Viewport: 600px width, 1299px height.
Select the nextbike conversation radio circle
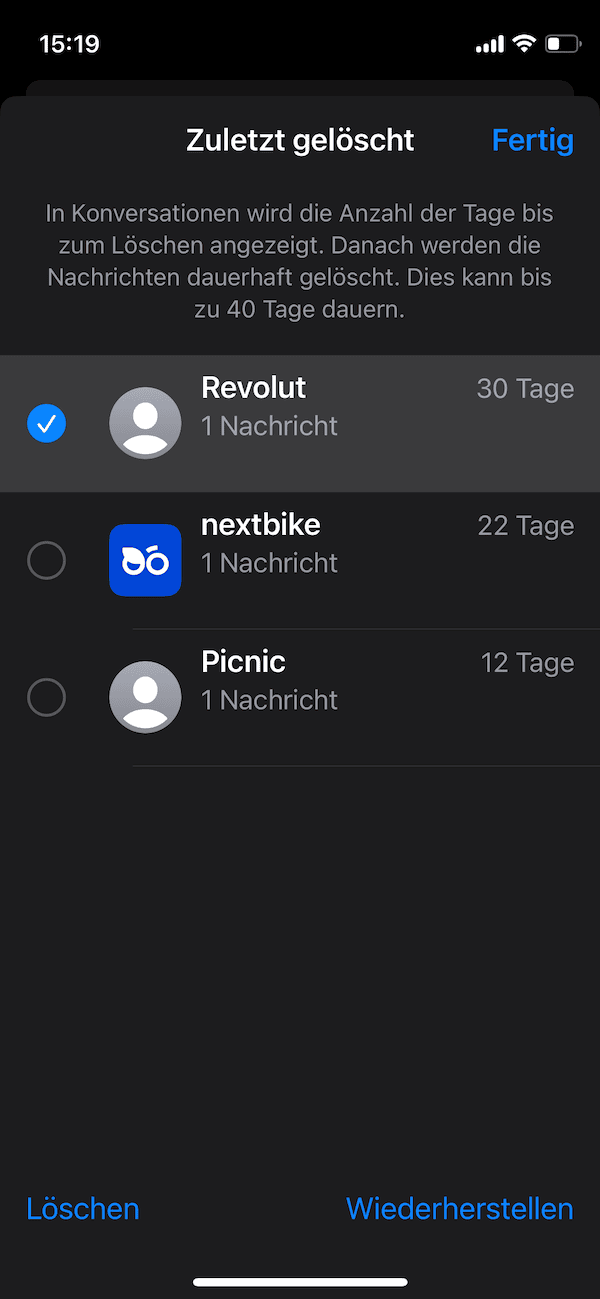46,561
